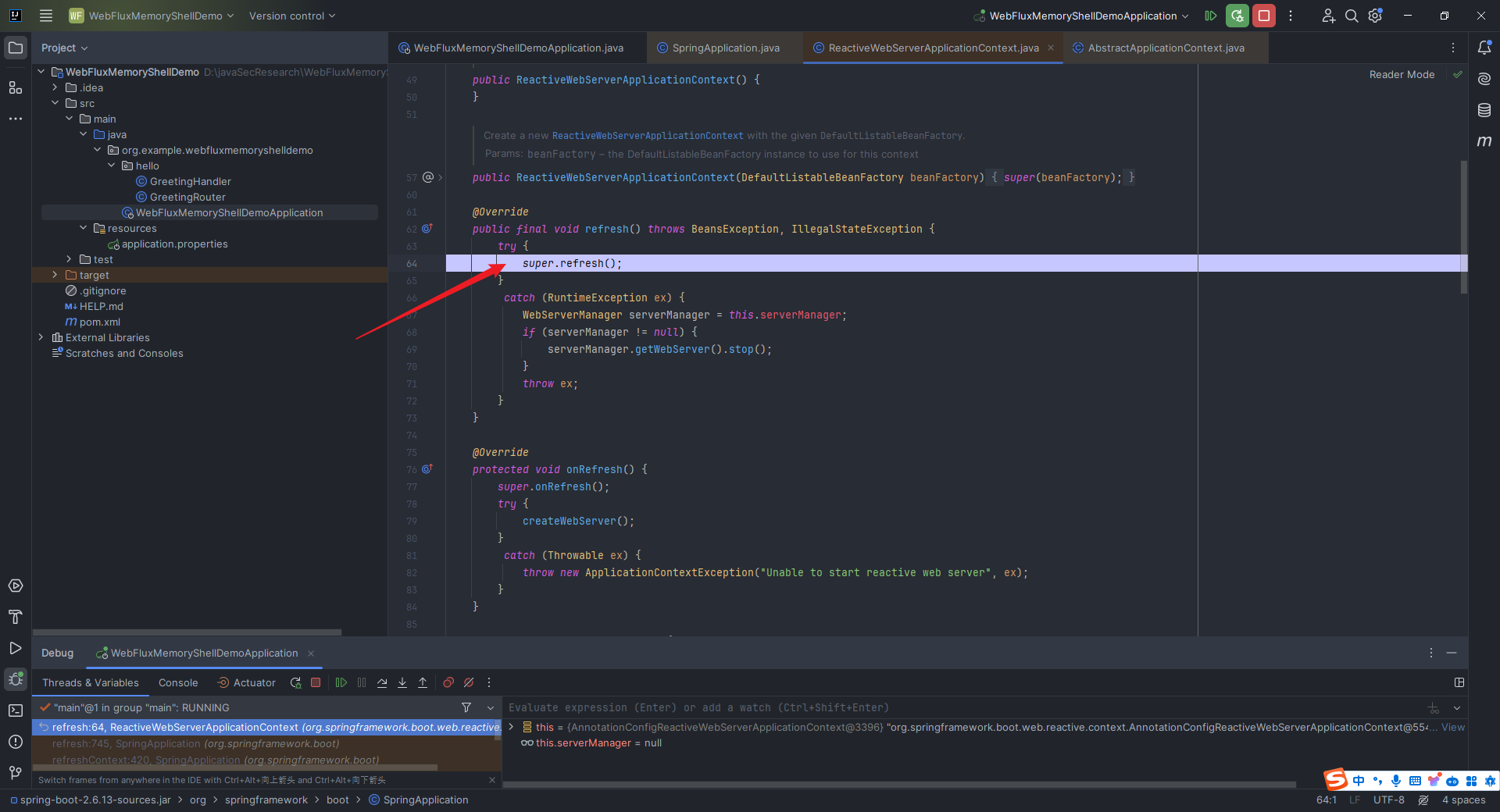Expand External Libraries node
The height and width of the screenshot is (812, 1500).
[41, 337]
